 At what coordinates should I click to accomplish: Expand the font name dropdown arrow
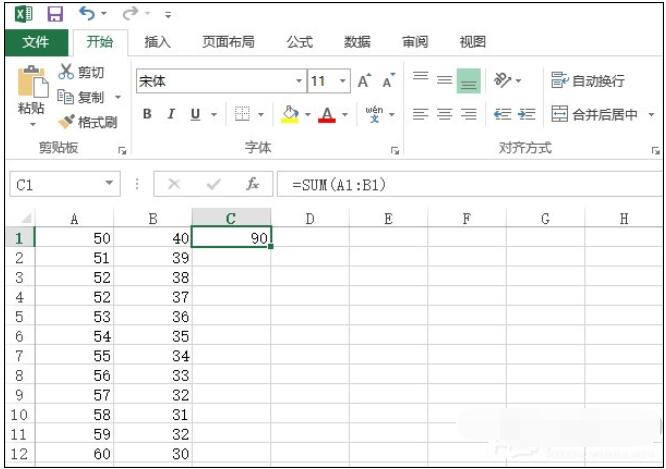click(x=299, y=81)
